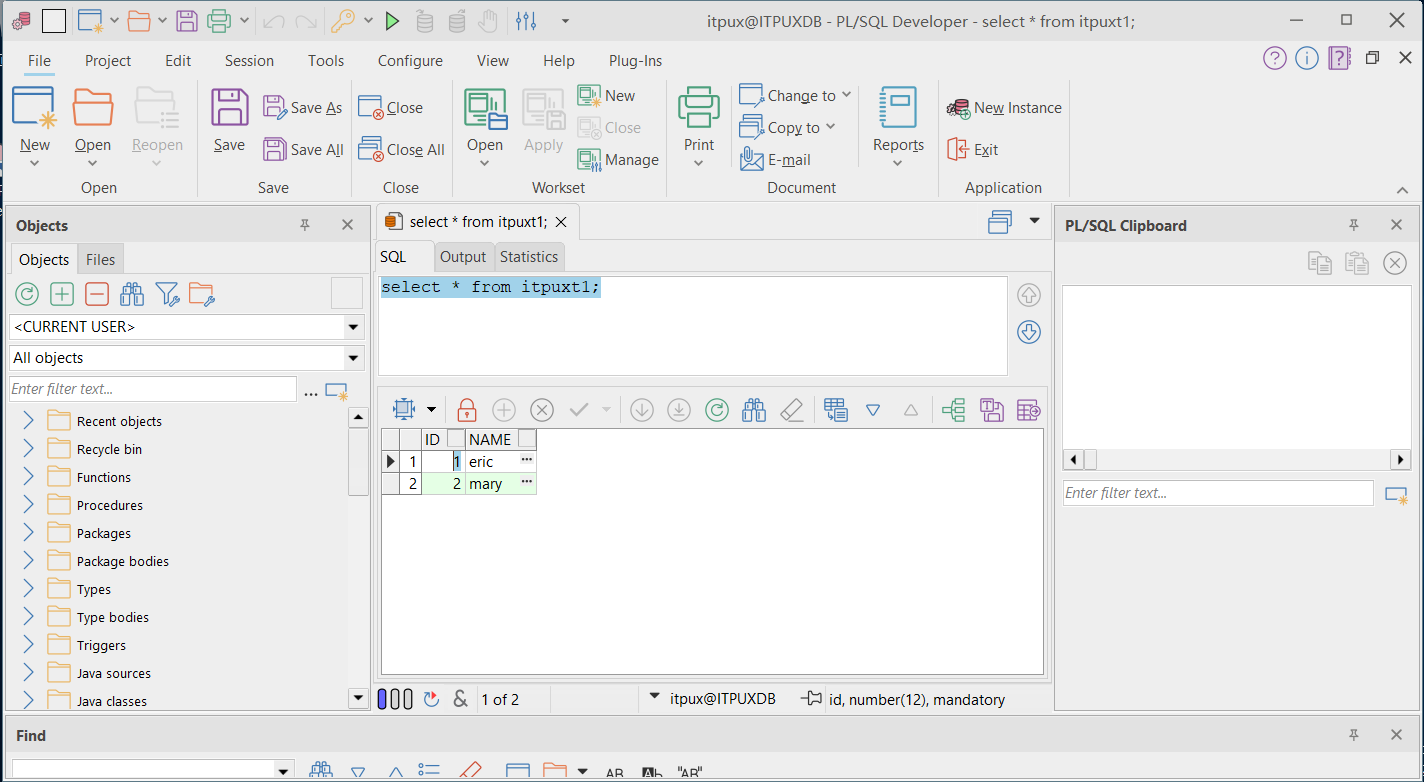Click the purple Save icon in the title toolbar
Image resolution: width=1424 pixels, height=782 pixels.
186,20
